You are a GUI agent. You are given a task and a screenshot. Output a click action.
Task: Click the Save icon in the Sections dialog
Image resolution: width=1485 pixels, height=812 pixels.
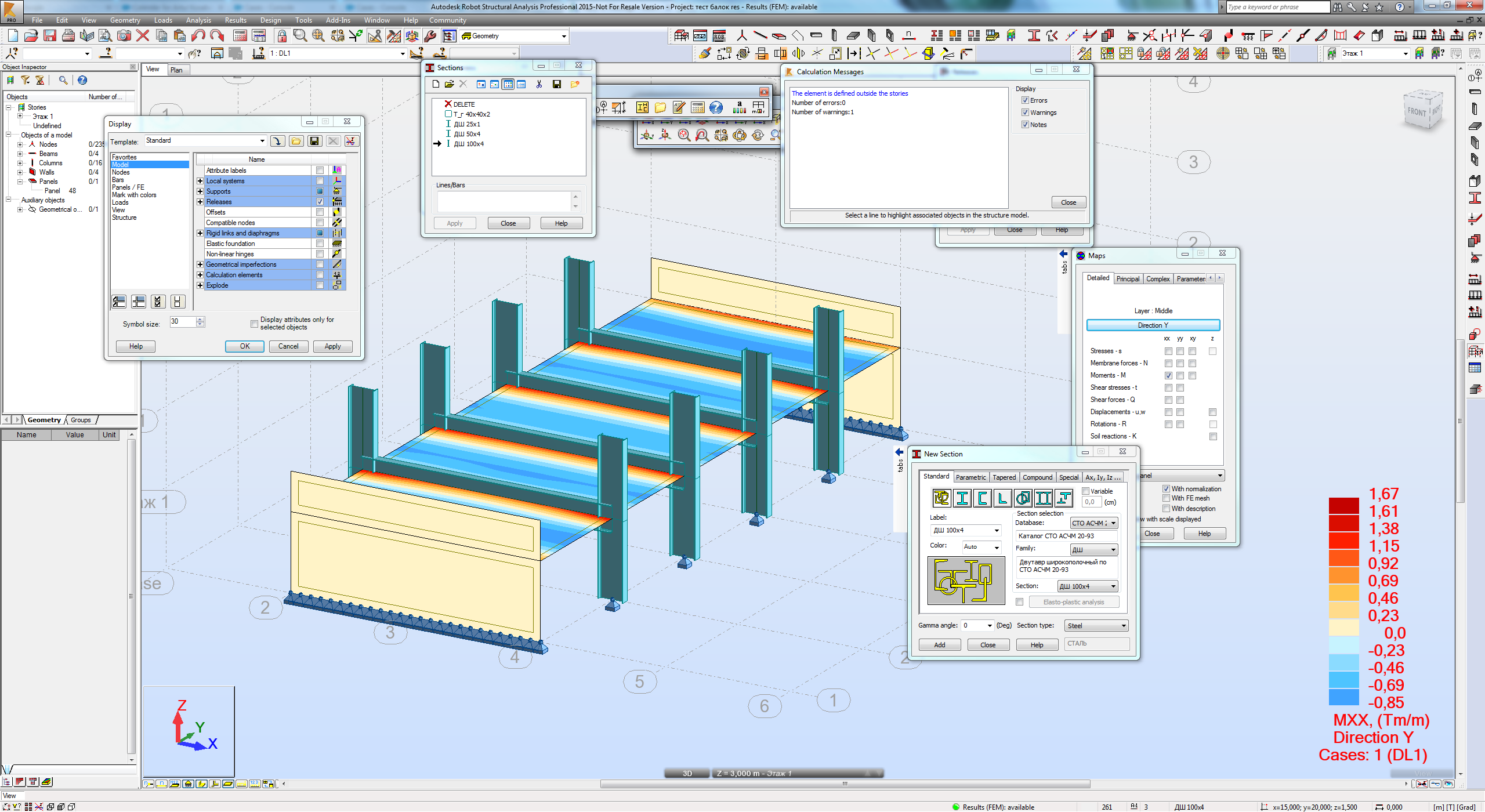557,84
